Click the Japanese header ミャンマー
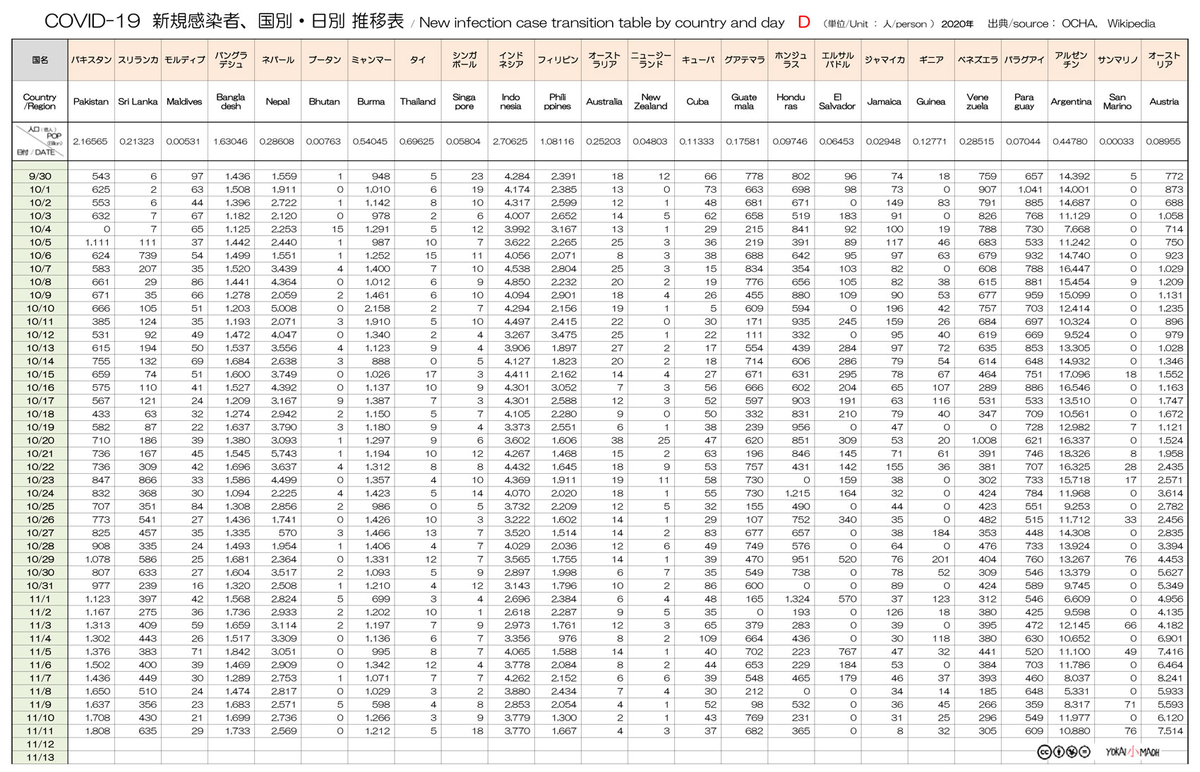Screen dimensions: 1200x772 click(x=369, y=61)
